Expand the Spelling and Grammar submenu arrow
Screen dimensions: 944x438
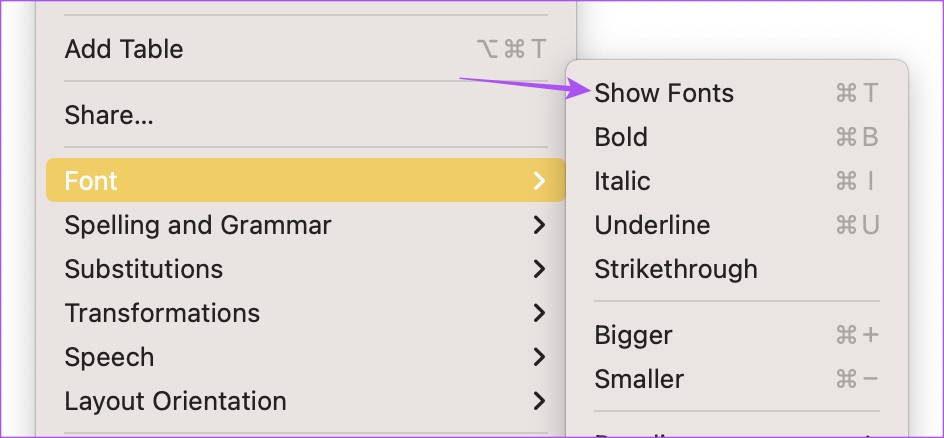(539, 225)
